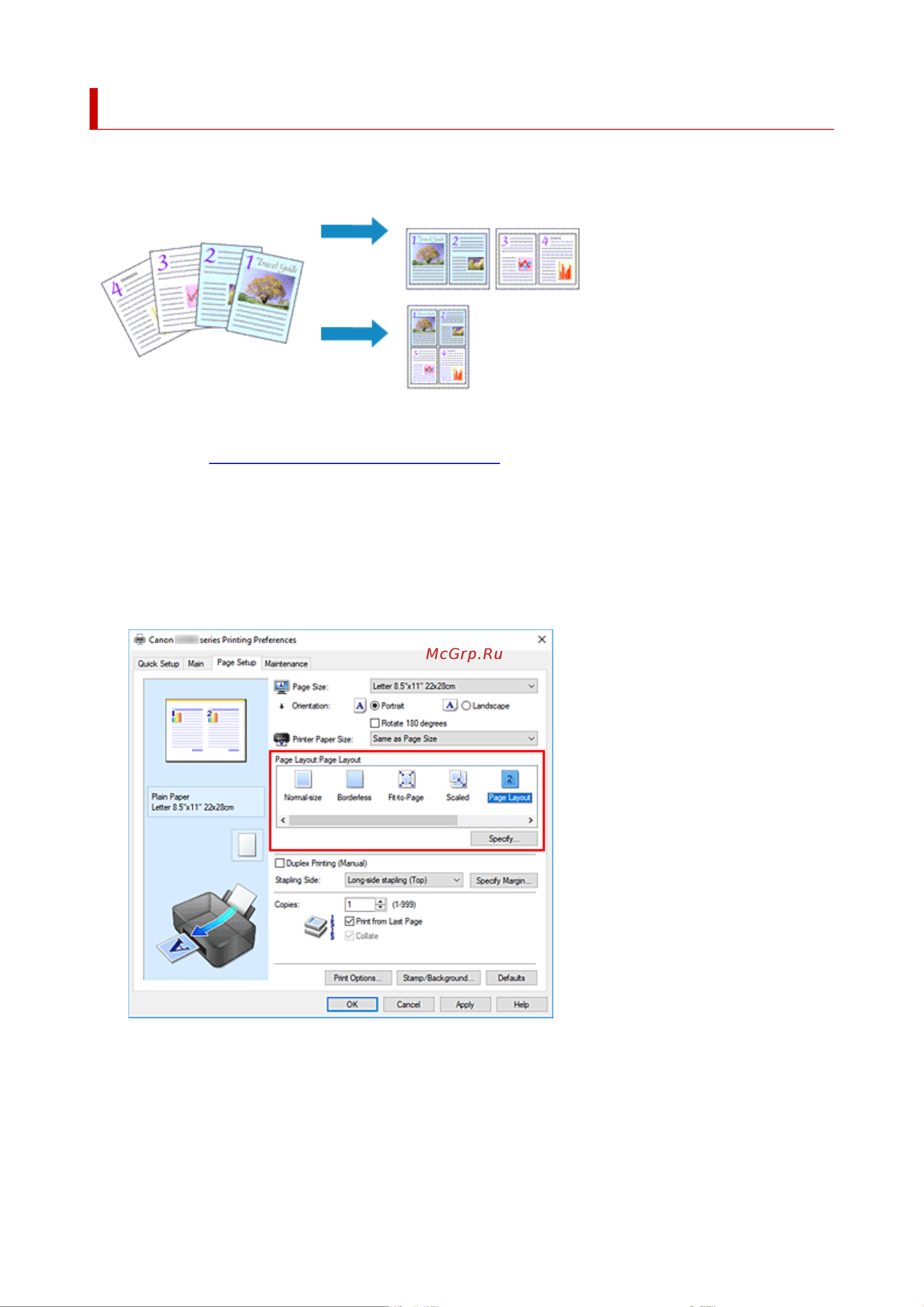Screen dimensions: 924x1307
Task: Click the four-pages-per-sheet illustration
Action: click(438, 347)
